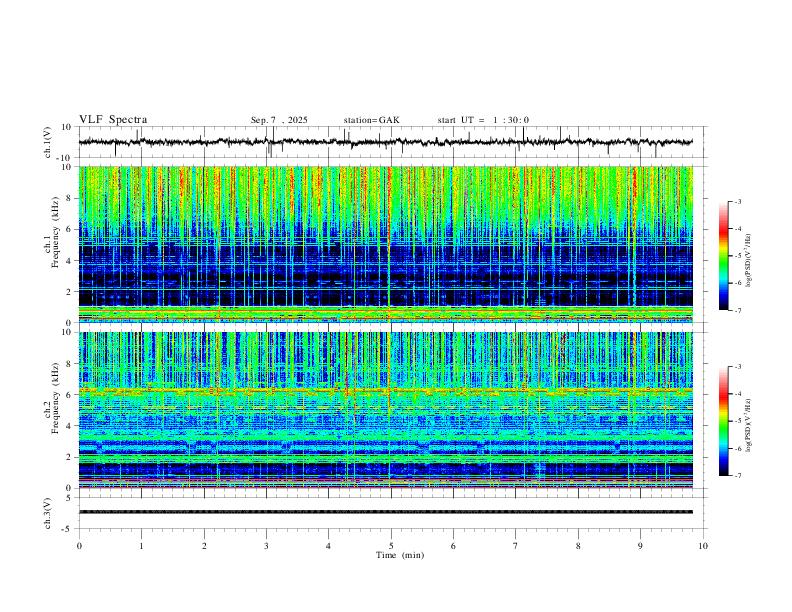This screenshot has height=612, width=792.
Task: Click the ch.2 "Frequency (kHz)" axis label
Action: click(x=55, y=396)
